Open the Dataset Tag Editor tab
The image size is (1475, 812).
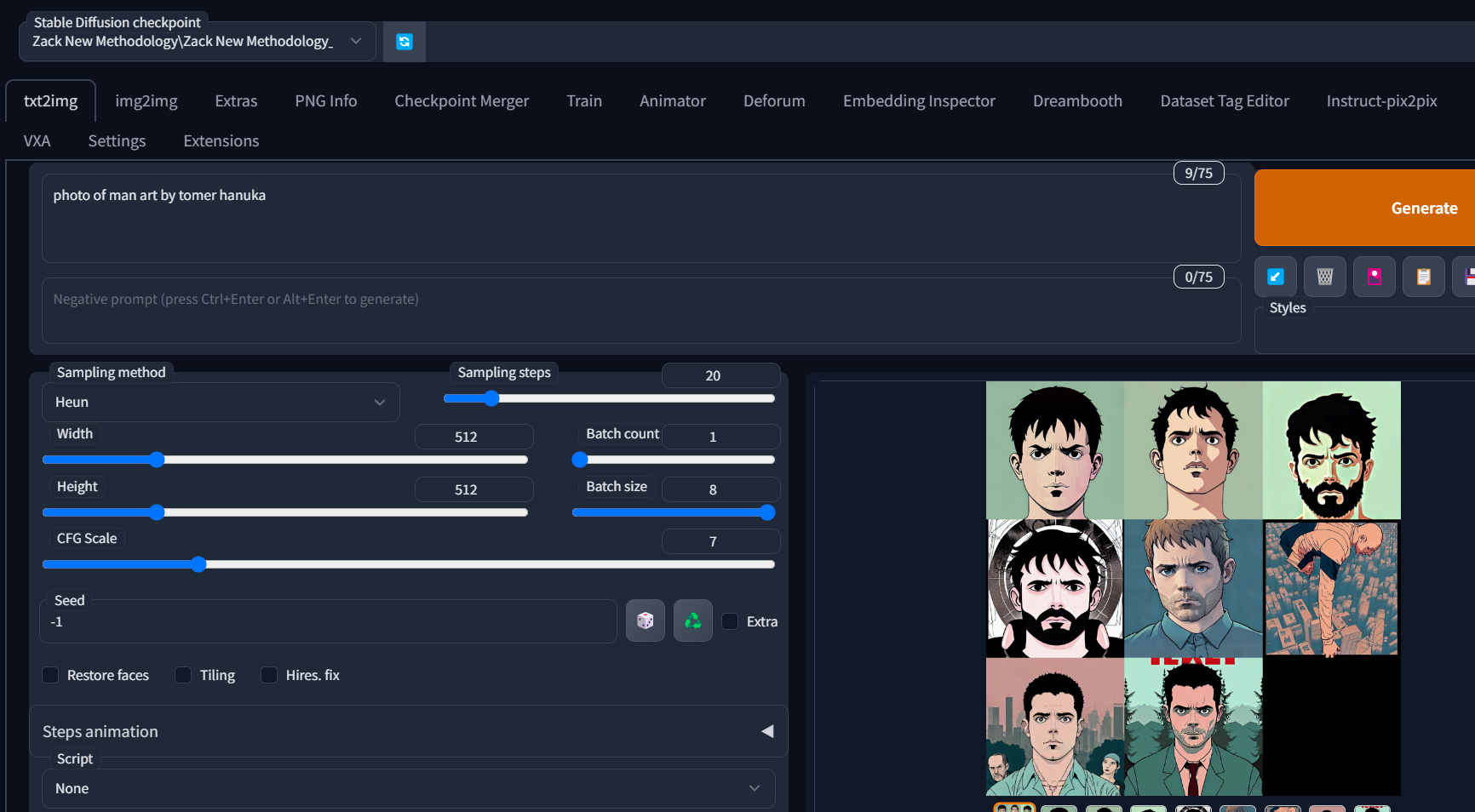tap(1225, 101)
